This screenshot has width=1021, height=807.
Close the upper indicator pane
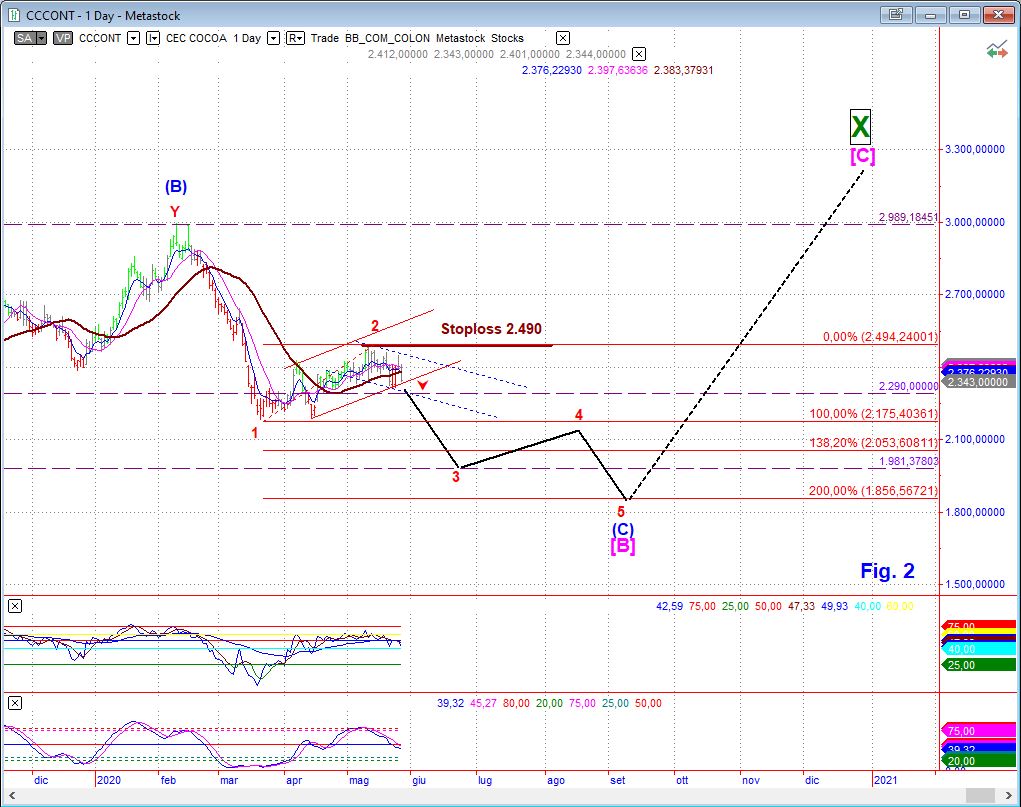point(14,606)
